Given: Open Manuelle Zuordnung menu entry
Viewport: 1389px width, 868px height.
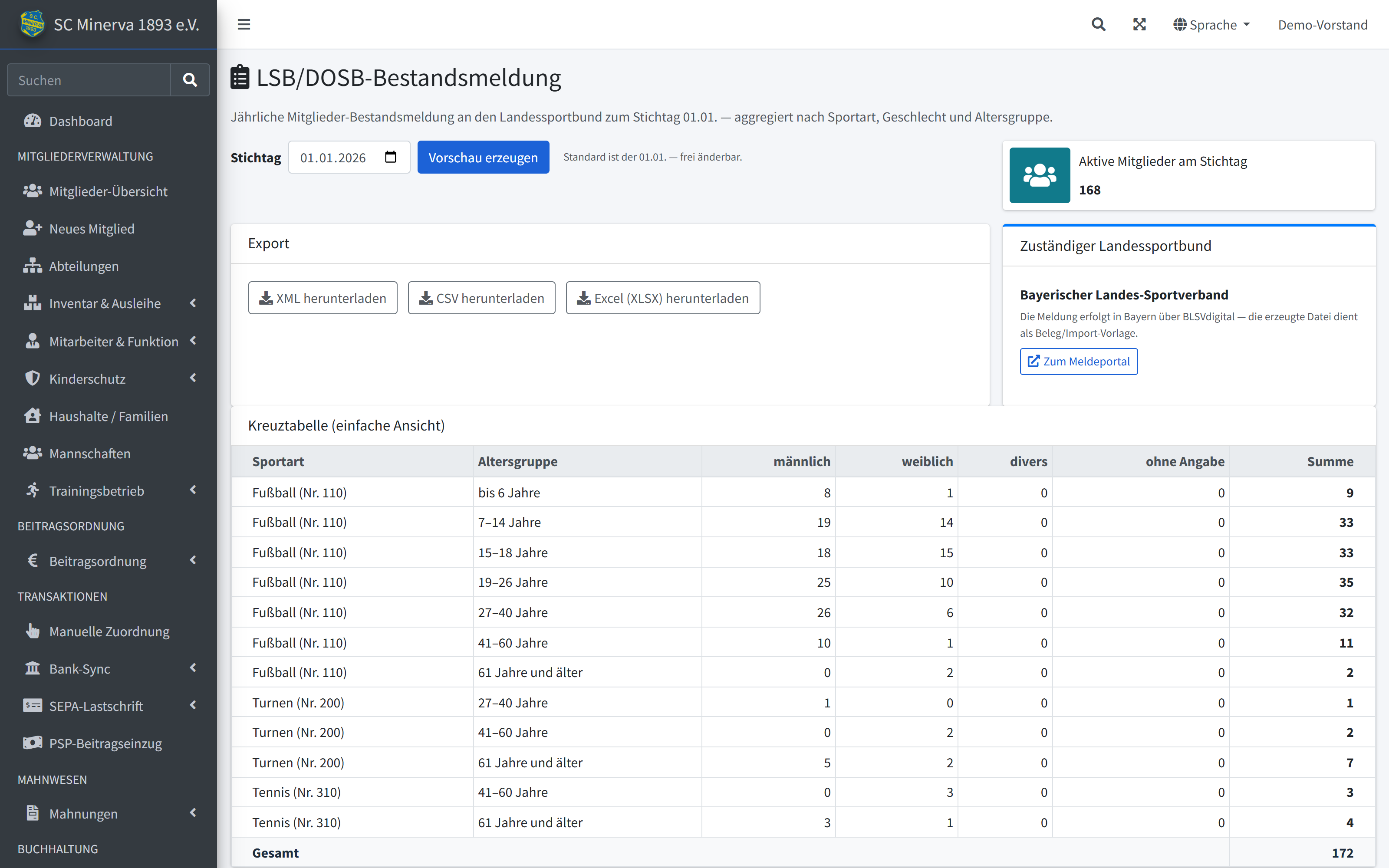Looking at the screenshot, I should click(x=109, y=631).
